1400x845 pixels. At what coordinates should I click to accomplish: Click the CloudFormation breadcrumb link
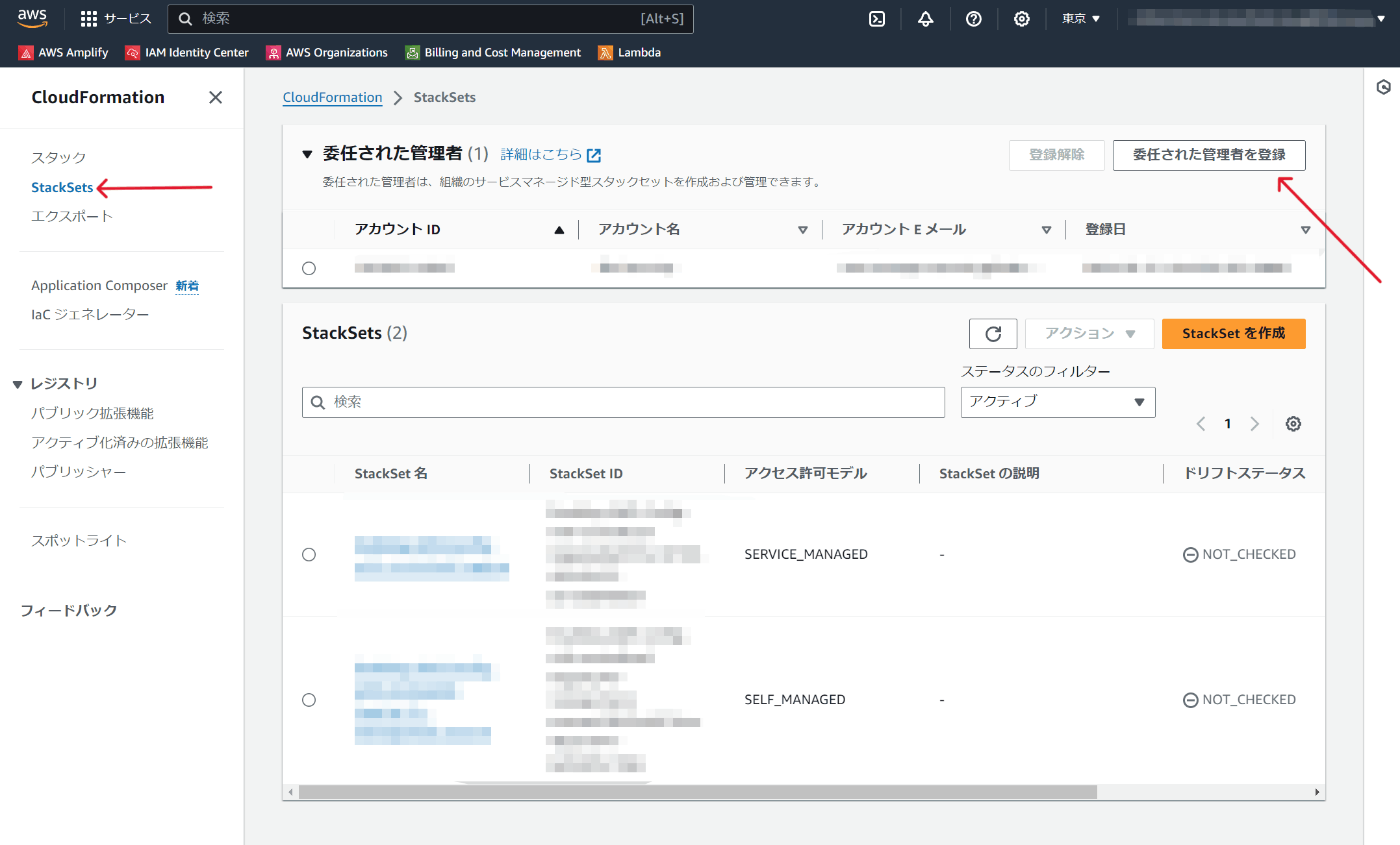tap(333, 98)
